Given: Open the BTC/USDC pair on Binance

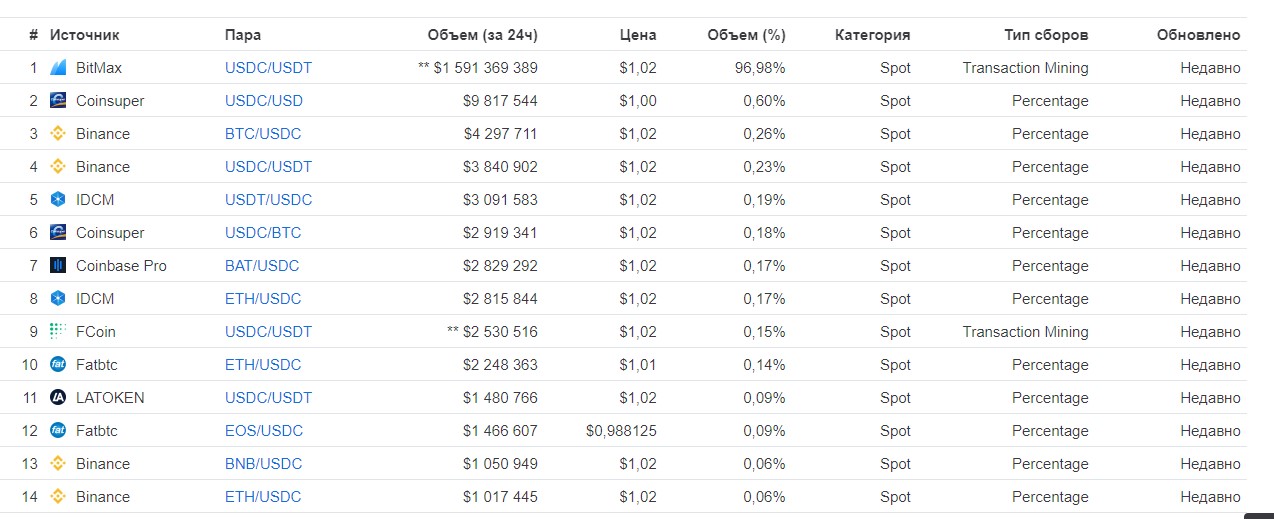Looking at the screenshot, I should coord(263,134).
